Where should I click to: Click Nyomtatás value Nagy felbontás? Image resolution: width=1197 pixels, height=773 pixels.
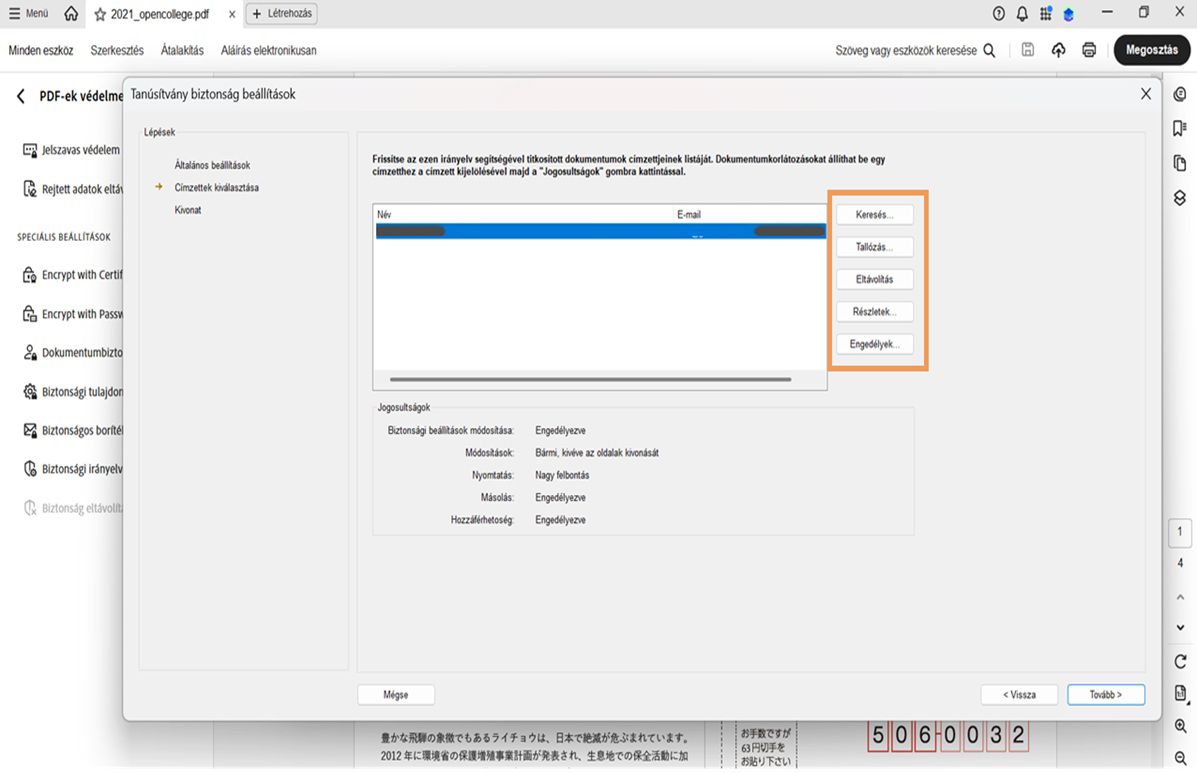(x=562, y=475)
